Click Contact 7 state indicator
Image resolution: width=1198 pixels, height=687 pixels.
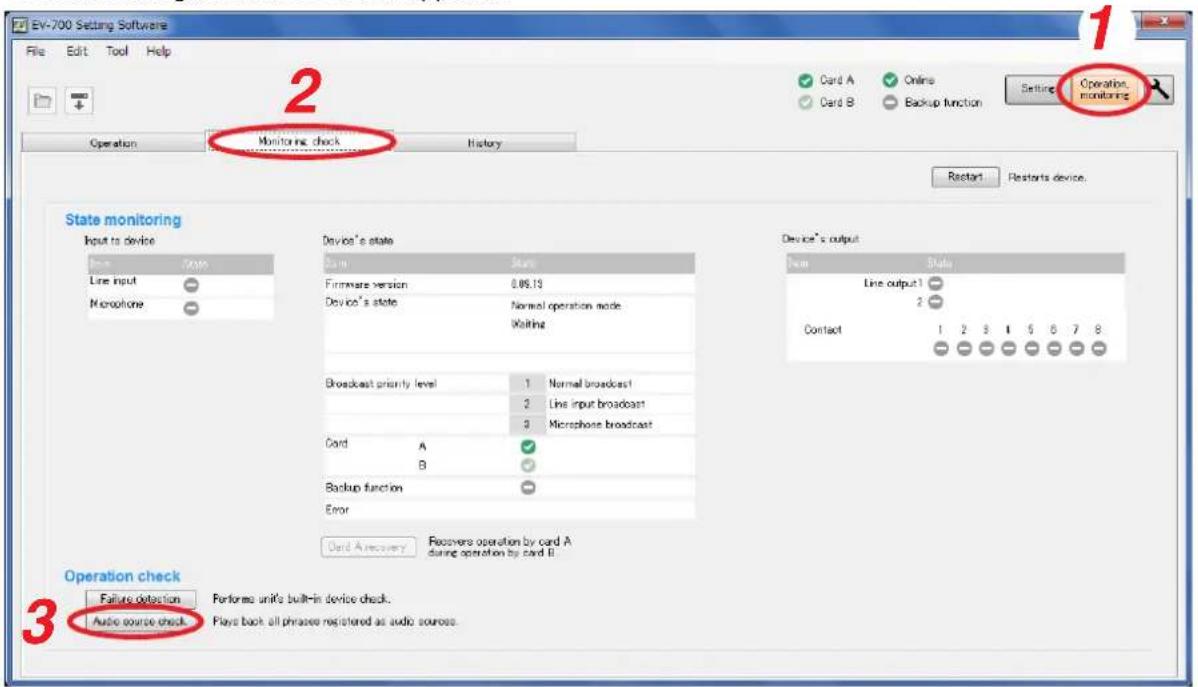coord(1077,348)
